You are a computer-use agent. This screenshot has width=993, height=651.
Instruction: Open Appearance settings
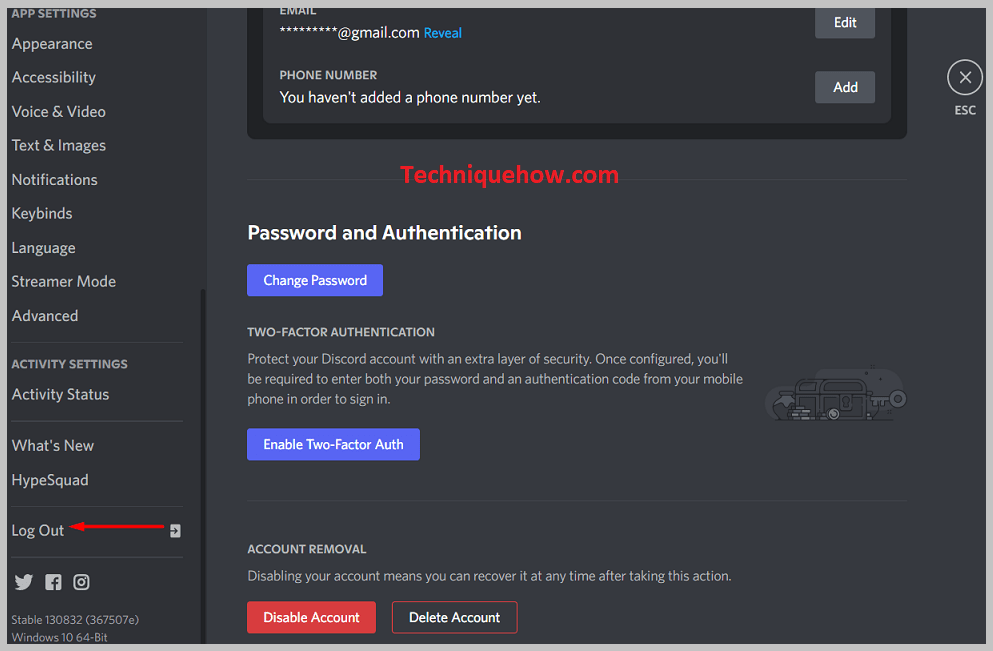(x=52, y=44)
